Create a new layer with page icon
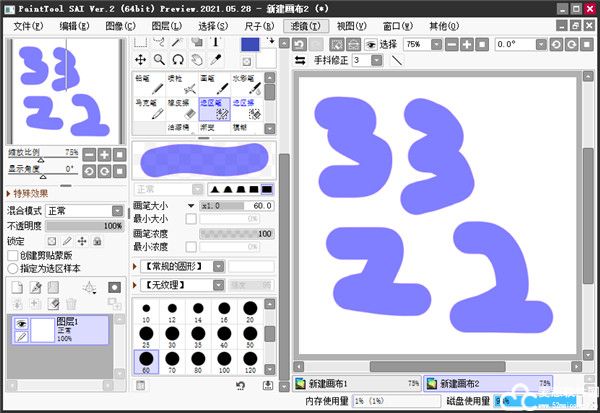Image resolution: width=600 pixels, height=413 pixels. click(16, 287)
